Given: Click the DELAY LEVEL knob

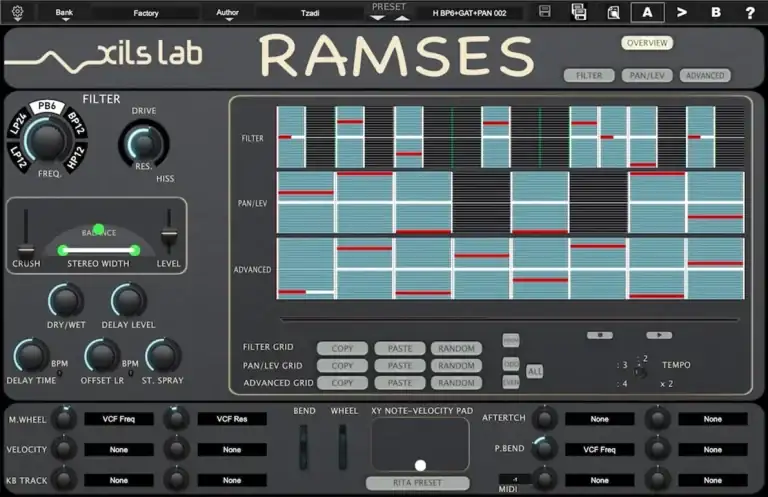Looking at the screenshot, I should coord(128,300).
